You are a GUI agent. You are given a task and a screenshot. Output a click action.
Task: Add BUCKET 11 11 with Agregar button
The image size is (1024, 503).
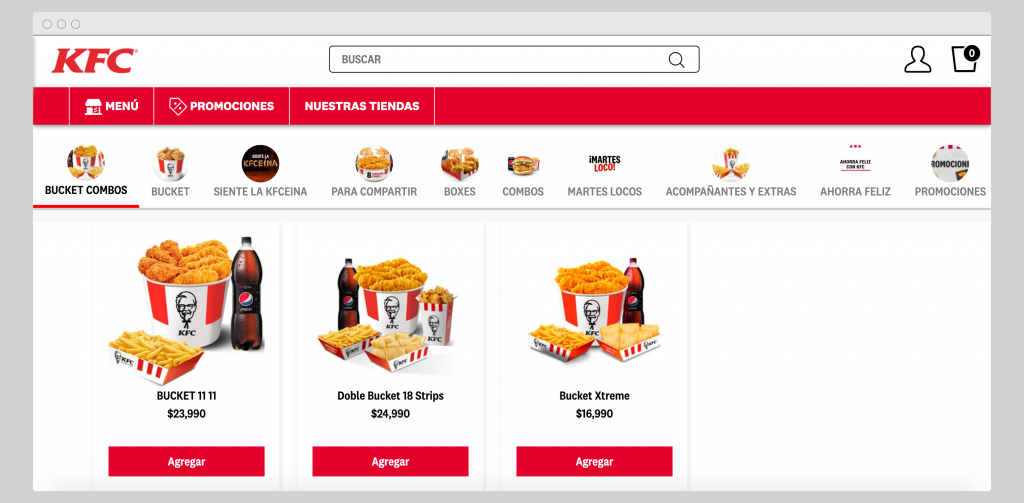pyautogui.click(x=187, y=461)
